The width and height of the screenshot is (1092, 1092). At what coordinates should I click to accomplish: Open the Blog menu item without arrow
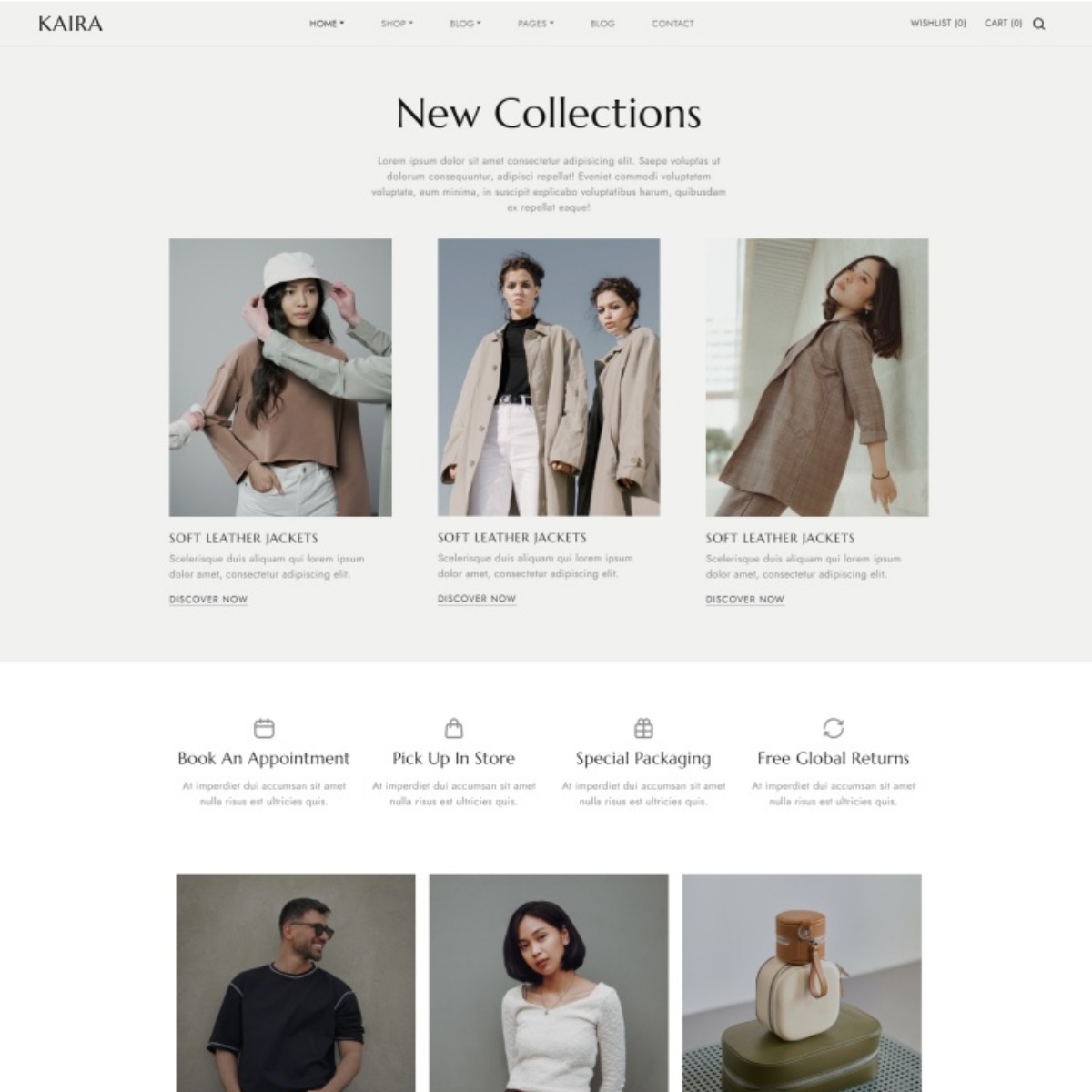(x=602, y=24)
